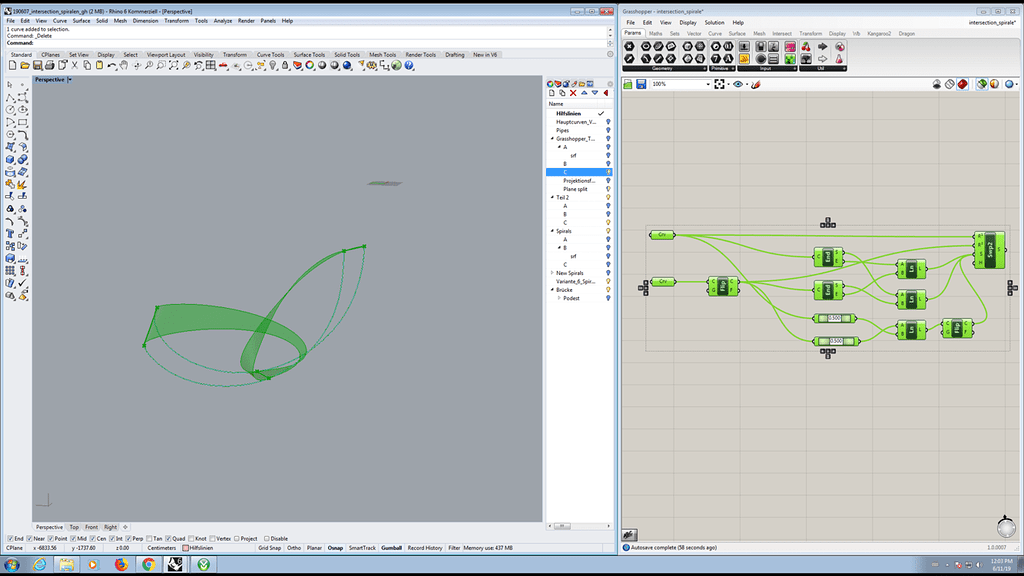The height and width of the screenshot is (576, 1024).
Task: Toggle visibility bulb for the Pipes layer
Action: [x=608, y=130]
